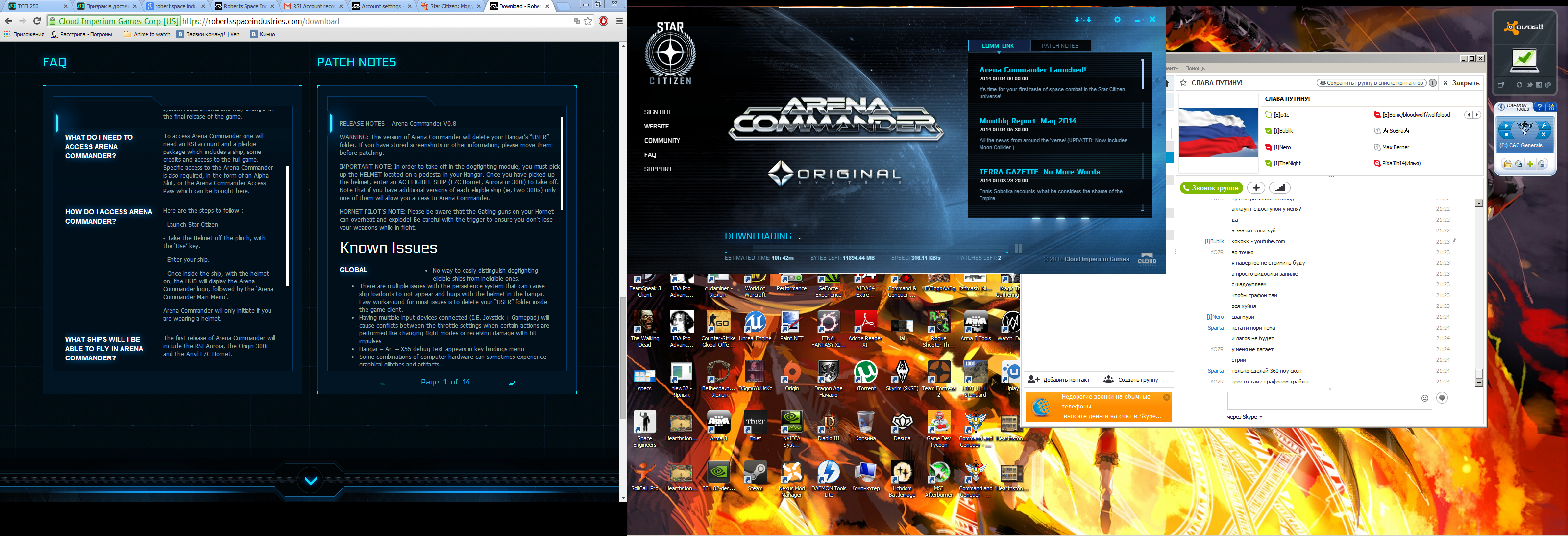Open µTorrent desktop shortcut
The height and width of the screenshot is (536, 1568).
tap(865, 377)
